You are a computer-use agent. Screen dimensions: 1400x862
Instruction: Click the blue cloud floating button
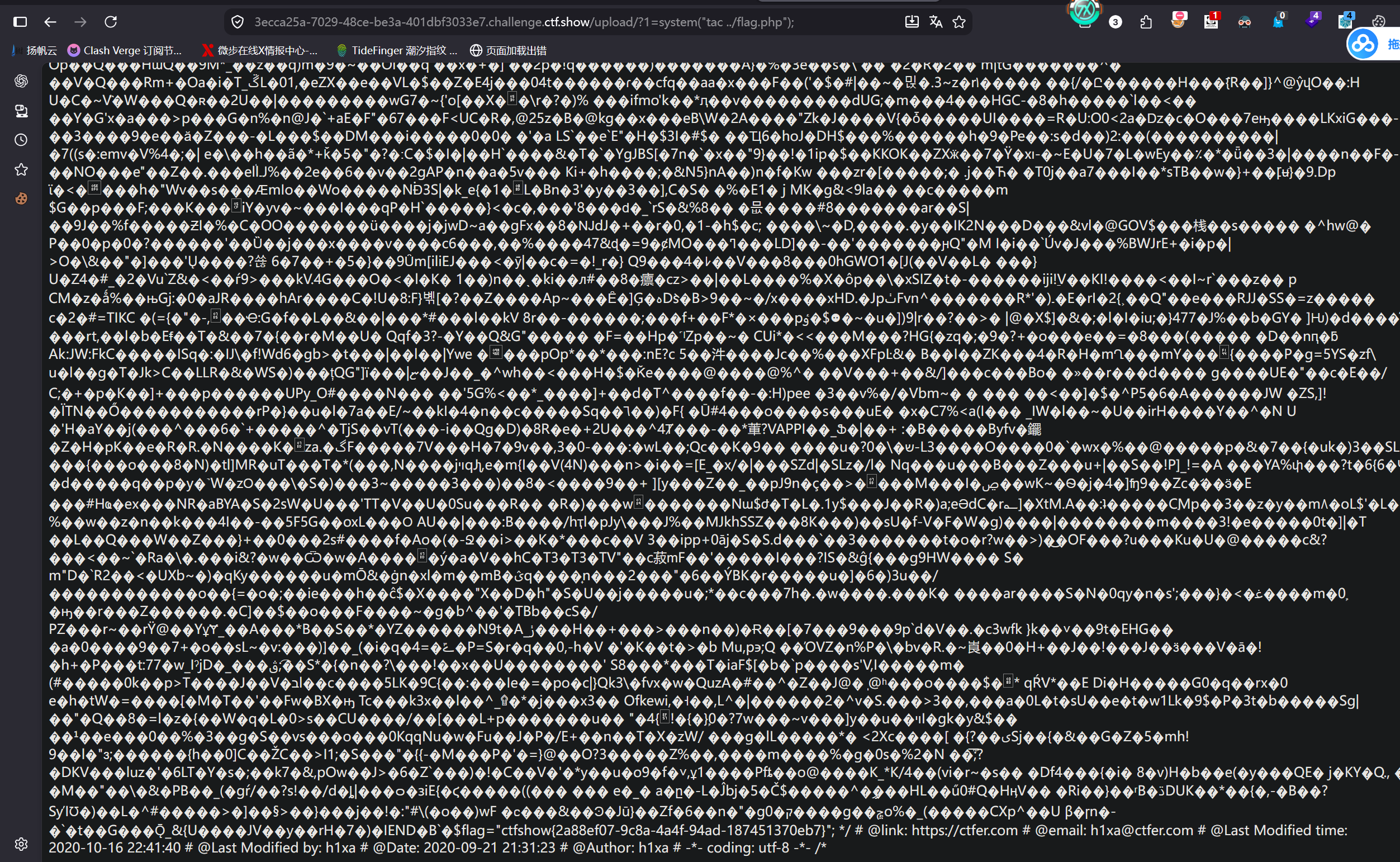[1363, 45]
